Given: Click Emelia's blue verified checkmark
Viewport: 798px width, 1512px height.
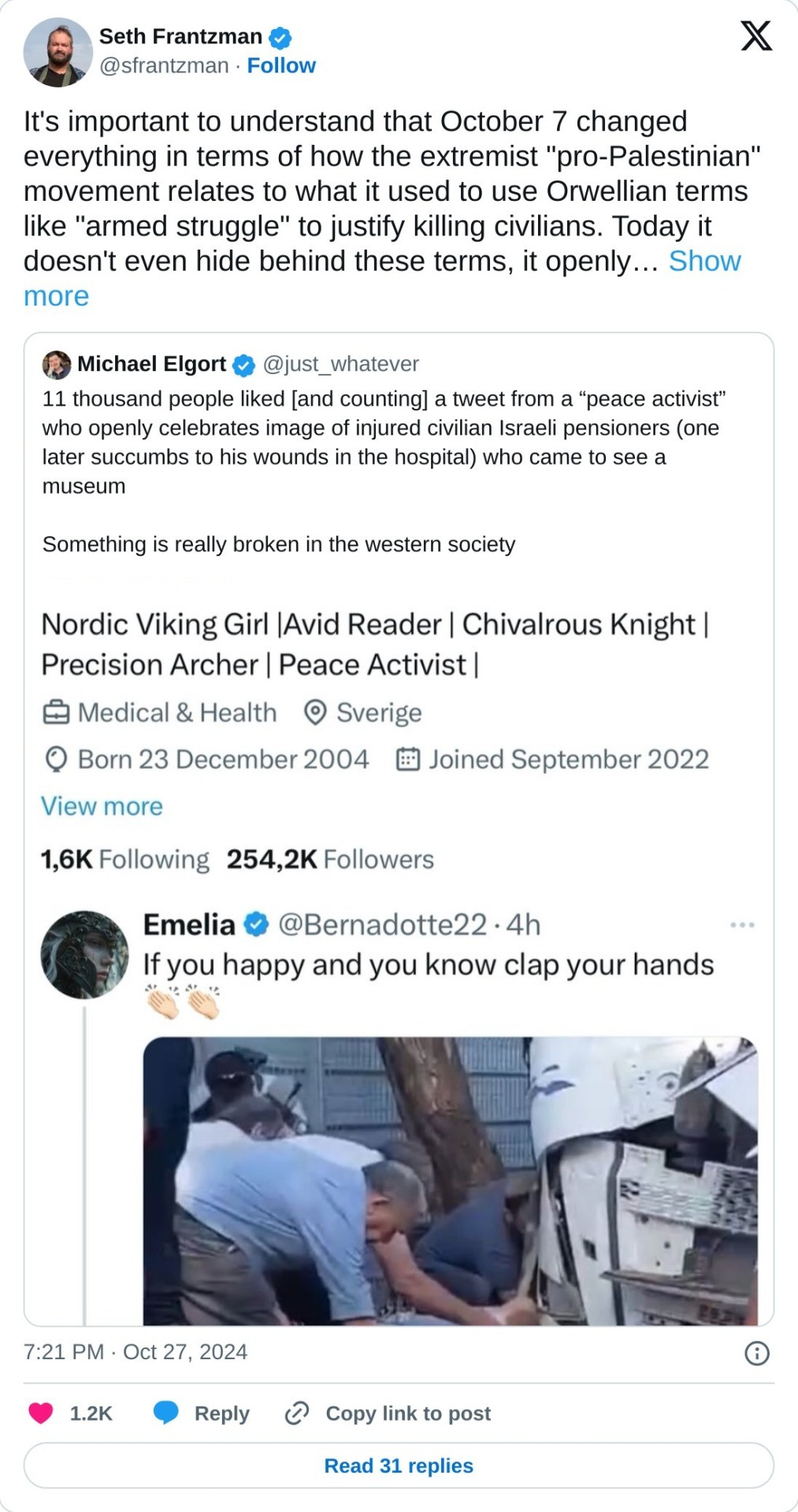Looking at the screenshot, I should coord(256,925).
